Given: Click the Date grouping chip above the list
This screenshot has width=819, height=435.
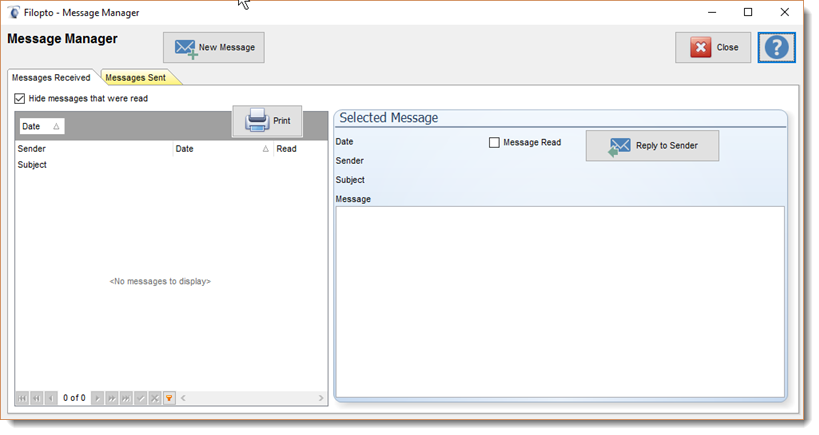Looking at the screenshot, I should tap(41, 127).
